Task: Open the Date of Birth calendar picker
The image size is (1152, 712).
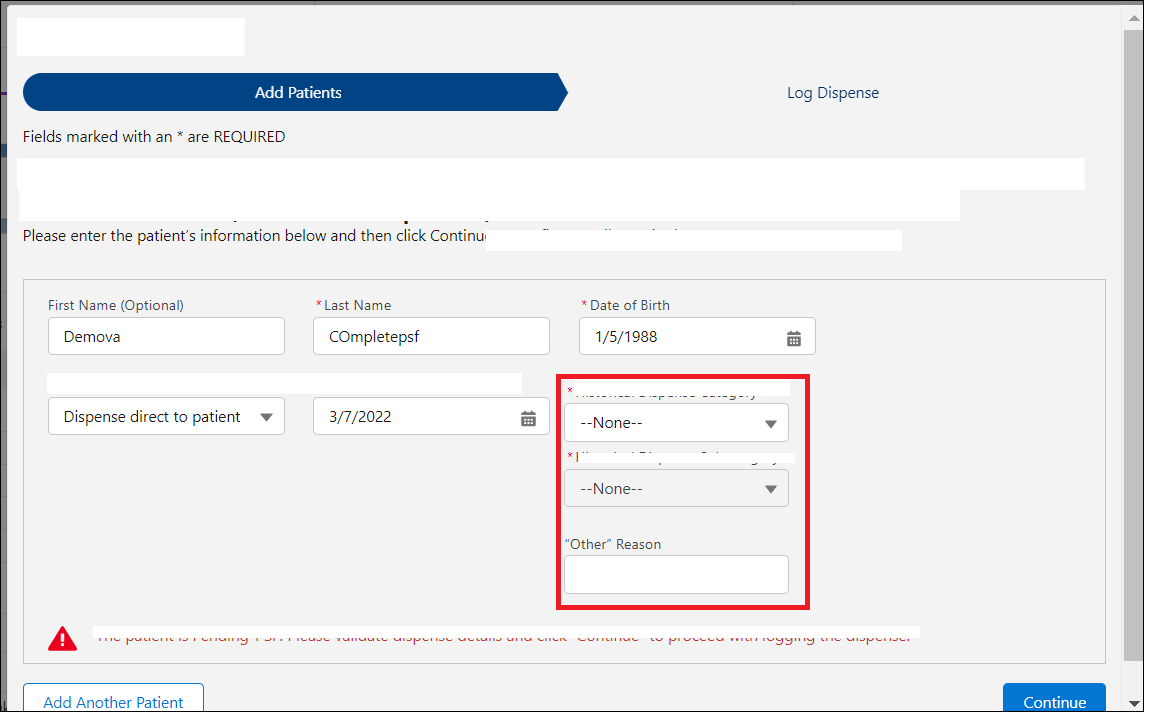Action: (793, 338)
